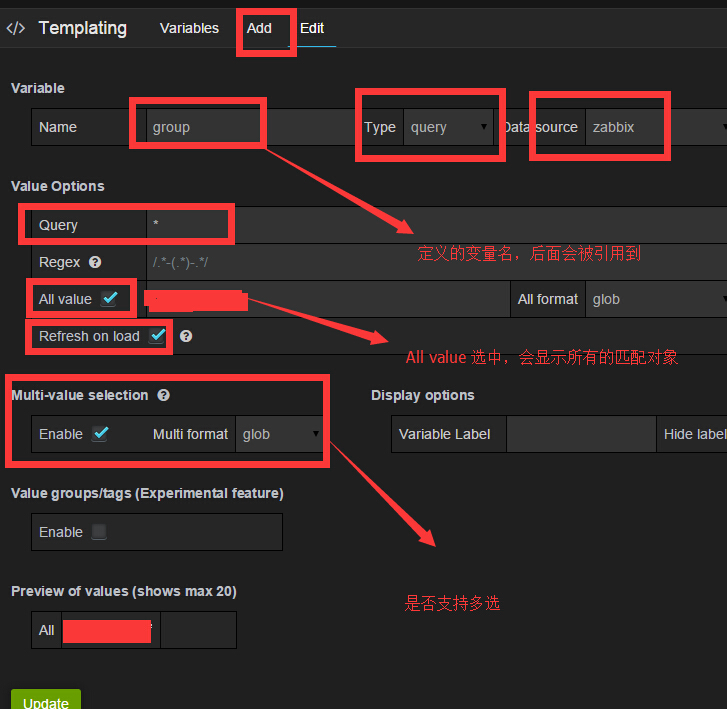The height and width of the screenshot is (709, 727).
Task: Click the Templating code icon
Action: pos(15,28)
